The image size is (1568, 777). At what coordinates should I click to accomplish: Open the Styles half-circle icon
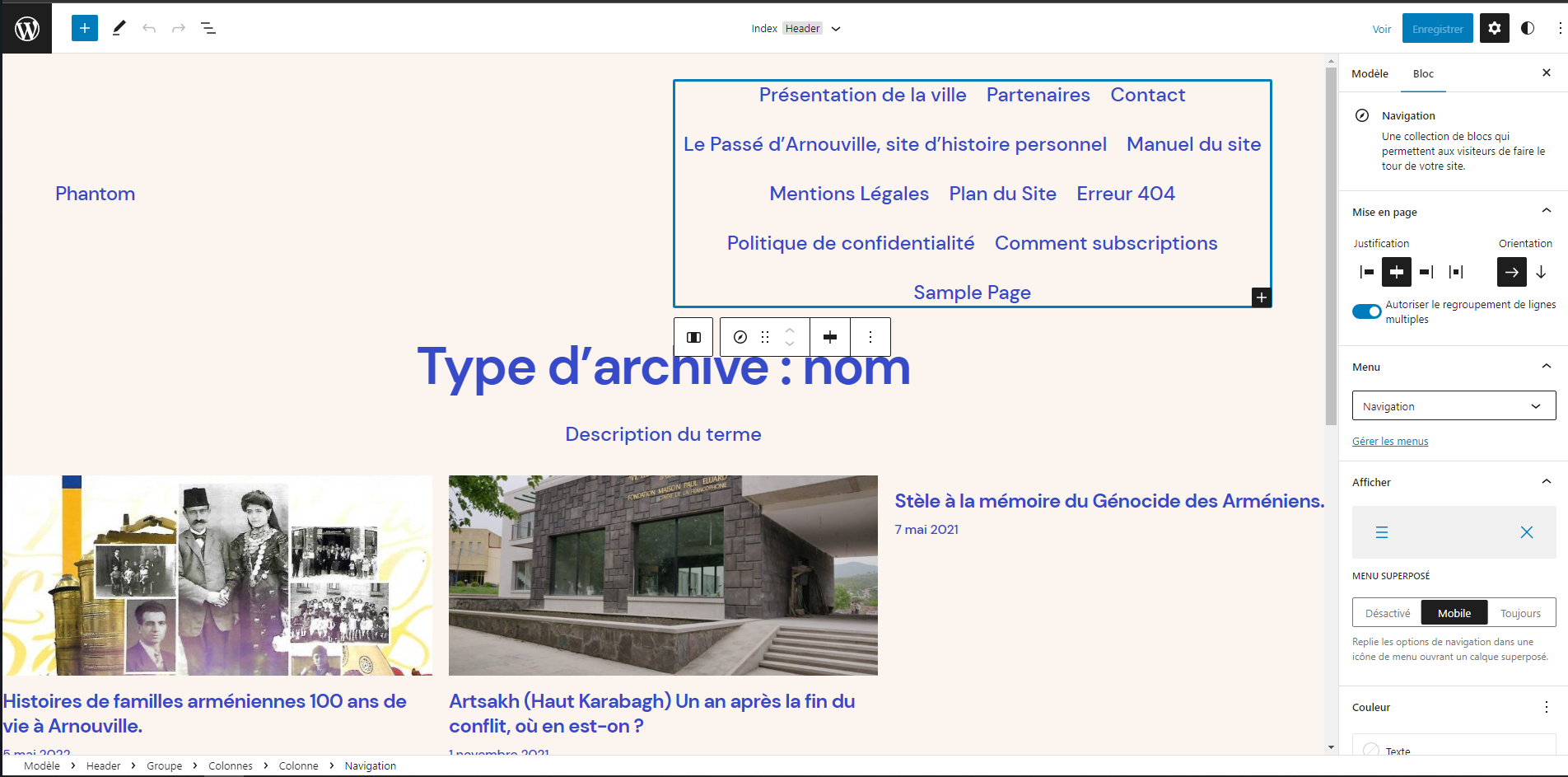point(1528,28)
